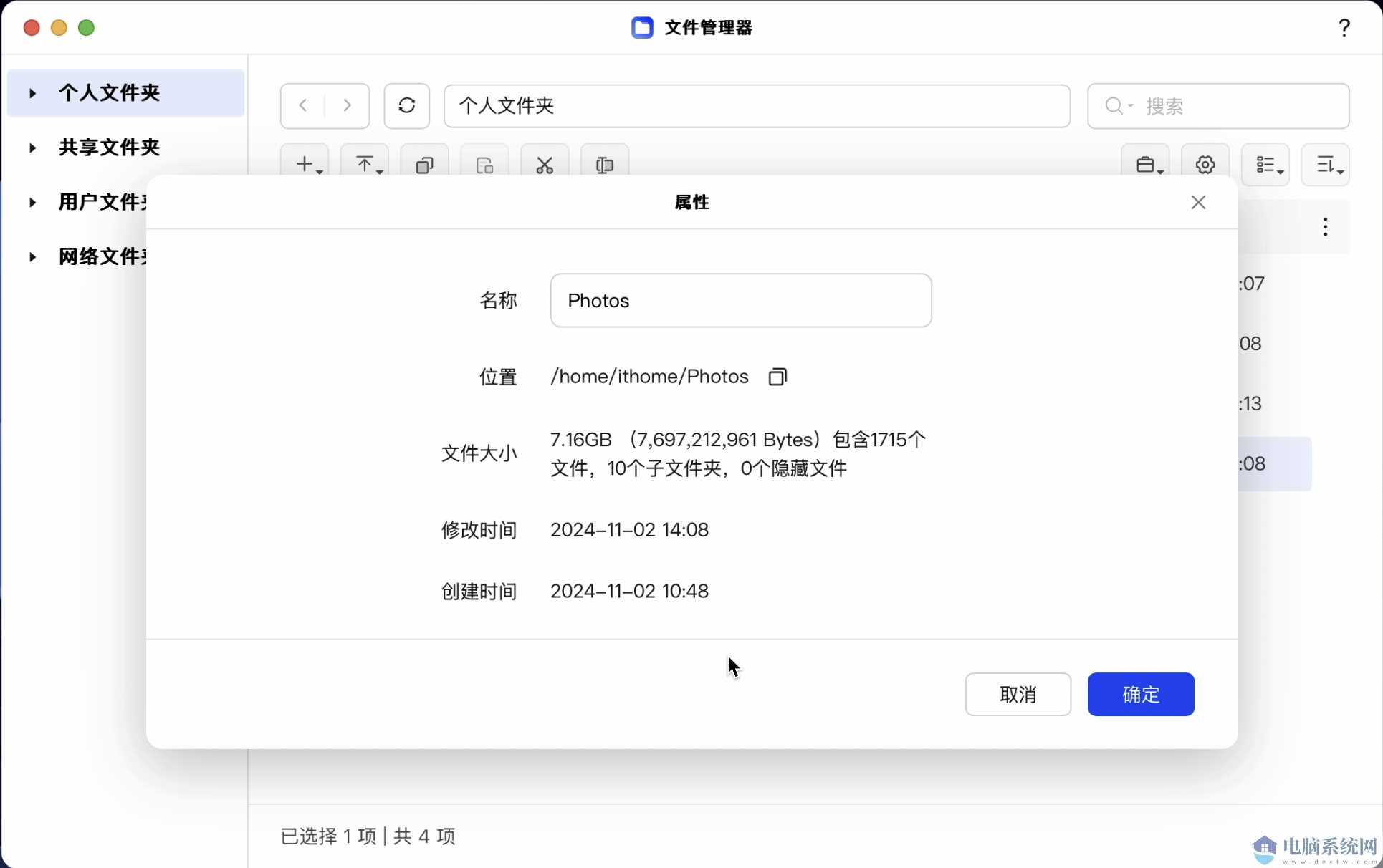Open the sort order dropdown
Viewport: 1383px width, 868px height.
pyautogui.click(x=1326, y=165)
